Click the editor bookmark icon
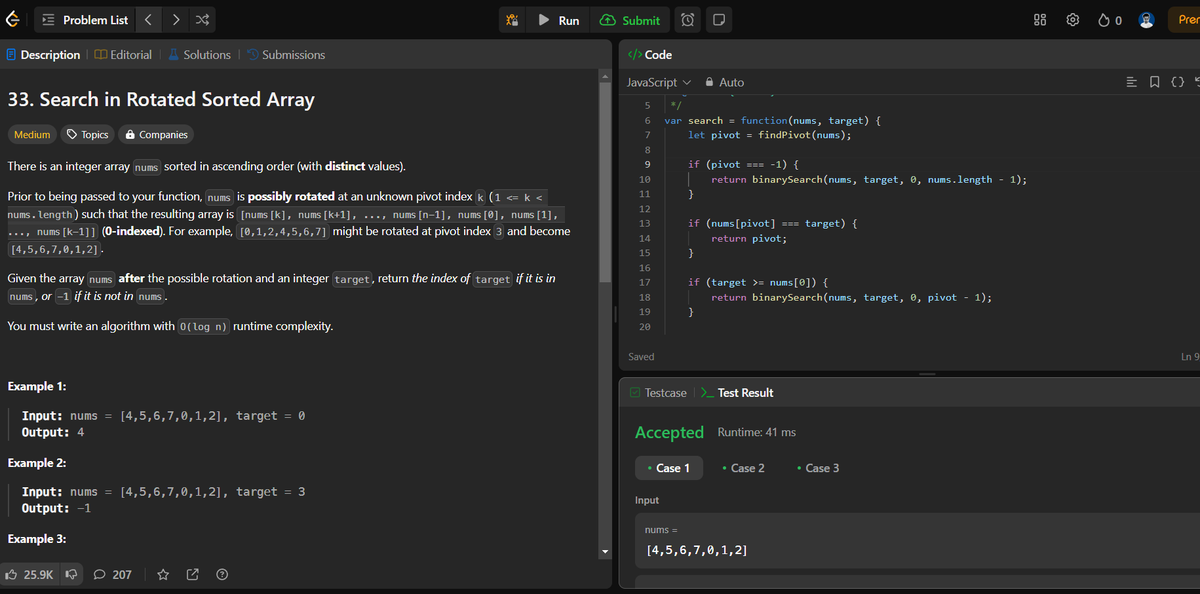 click(1155, 82)
